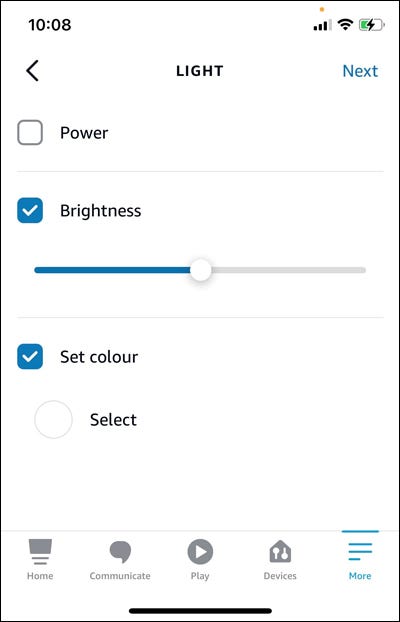Open the Devices house icon

tap(280, 551)
